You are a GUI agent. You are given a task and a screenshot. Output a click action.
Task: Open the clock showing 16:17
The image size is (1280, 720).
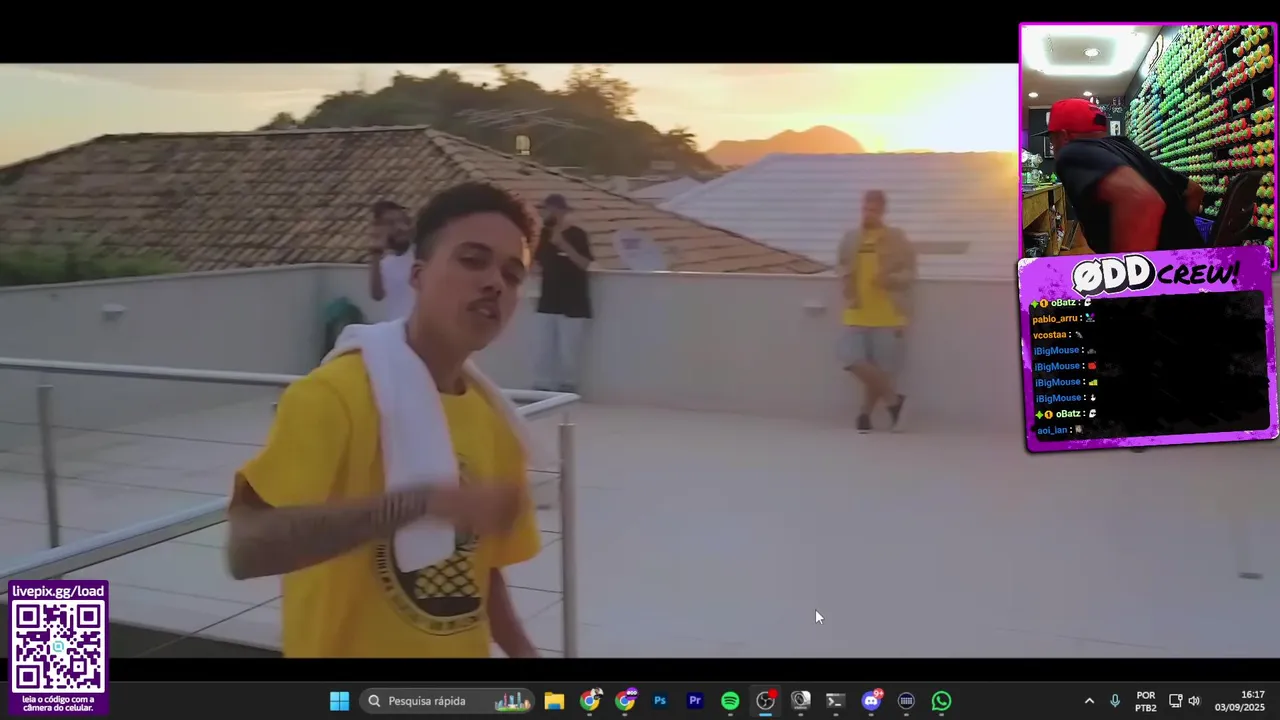[1240, 701]
